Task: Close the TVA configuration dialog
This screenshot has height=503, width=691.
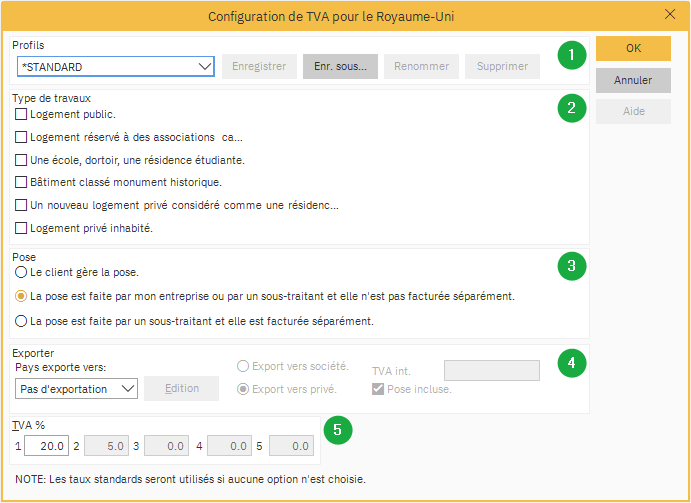Action: pos(670,15)
